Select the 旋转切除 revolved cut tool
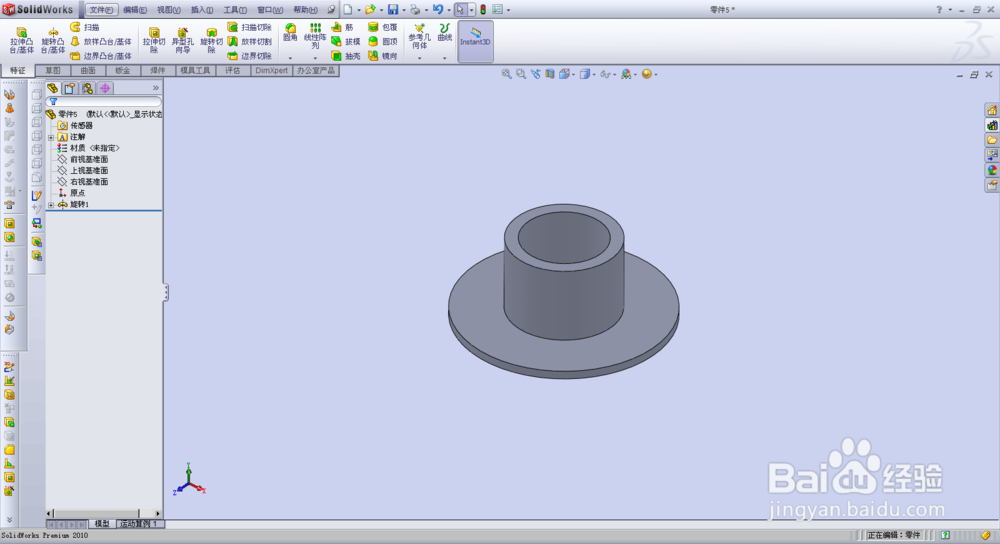Image resolution: width=1000 pixels, height=544 pixels. 211,41
